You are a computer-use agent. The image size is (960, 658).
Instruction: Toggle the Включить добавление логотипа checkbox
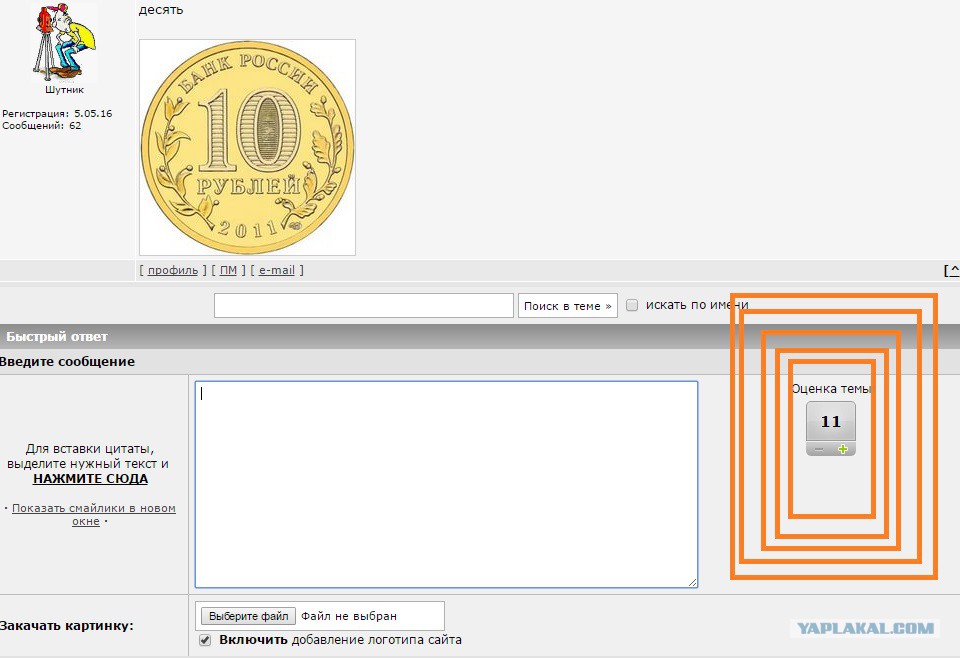coord(205,640)
